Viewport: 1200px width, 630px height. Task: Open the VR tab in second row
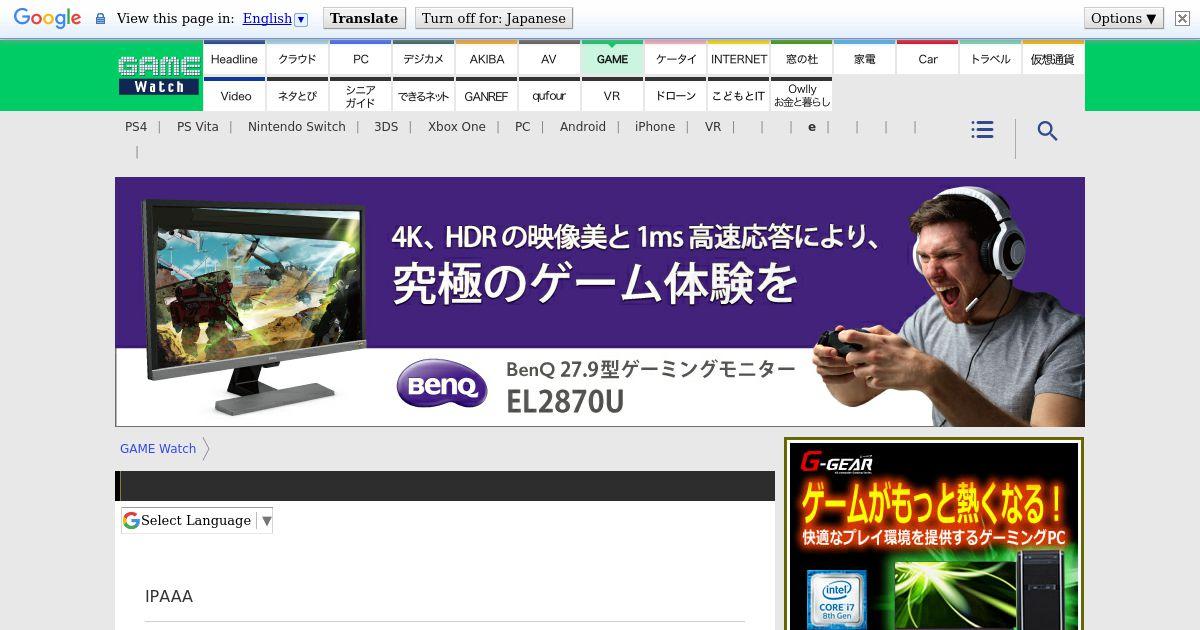(612, 95)
